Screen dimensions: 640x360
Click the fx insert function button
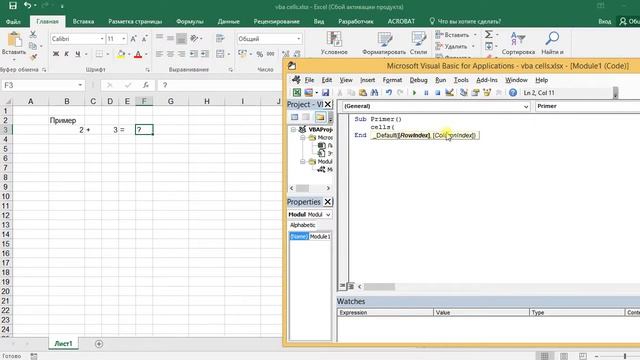[146, 85]
